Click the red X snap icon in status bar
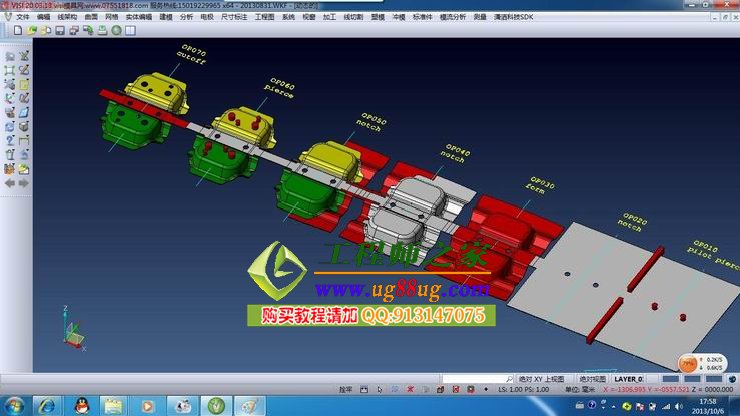Viewport: 740px width, 416px height. coord(410,390)
